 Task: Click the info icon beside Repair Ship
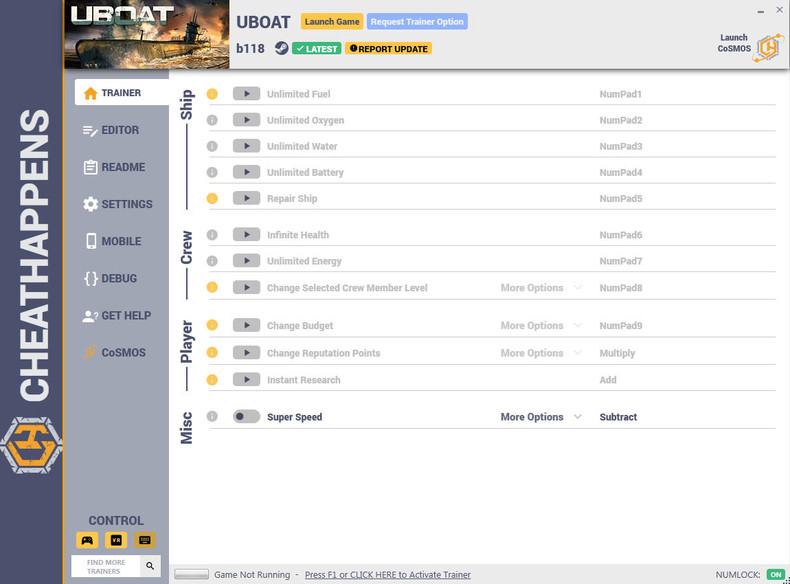212,199
